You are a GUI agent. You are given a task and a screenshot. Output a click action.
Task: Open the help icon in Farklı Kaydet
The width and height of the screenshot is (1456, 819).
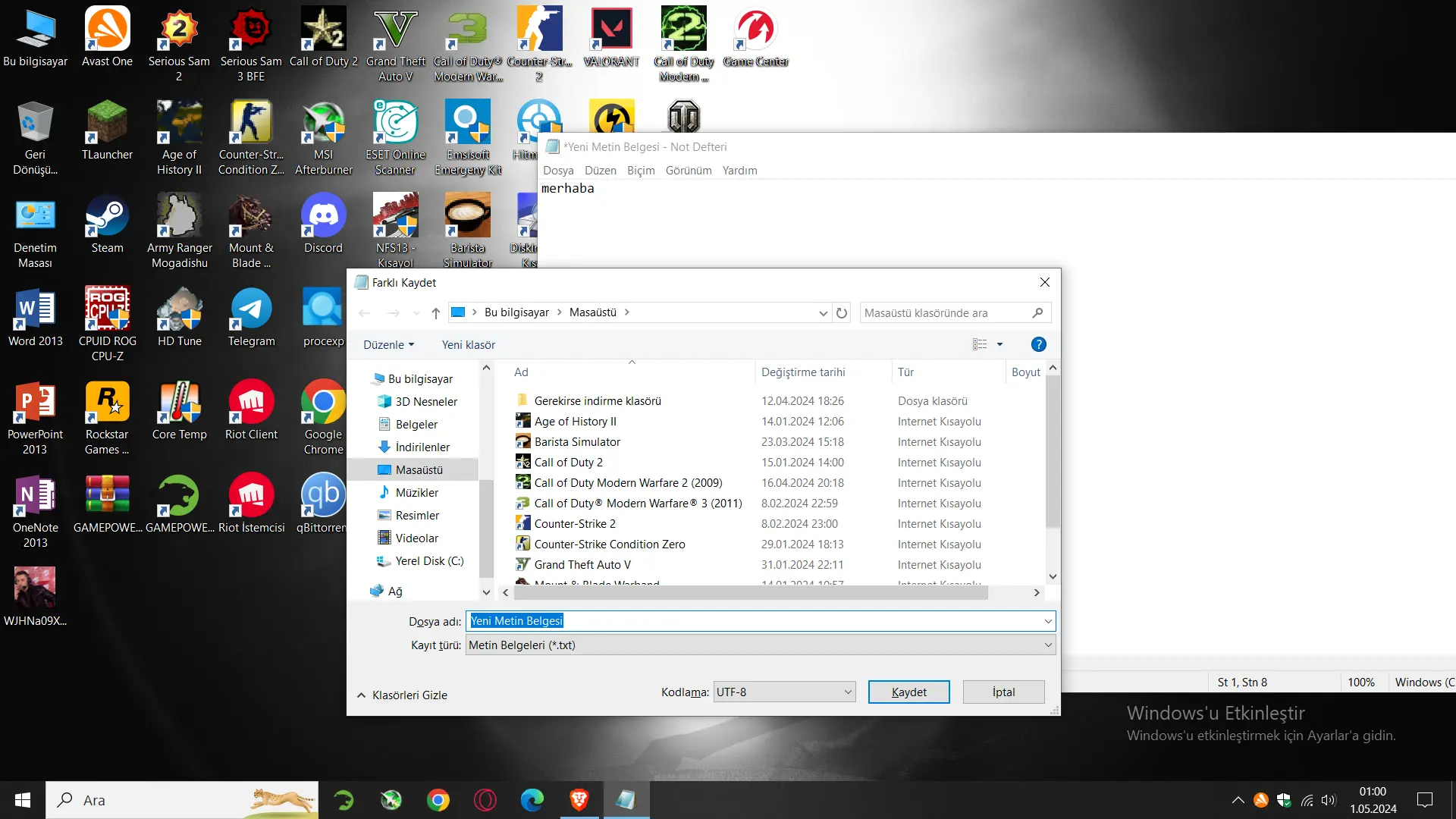point(1039,344)
